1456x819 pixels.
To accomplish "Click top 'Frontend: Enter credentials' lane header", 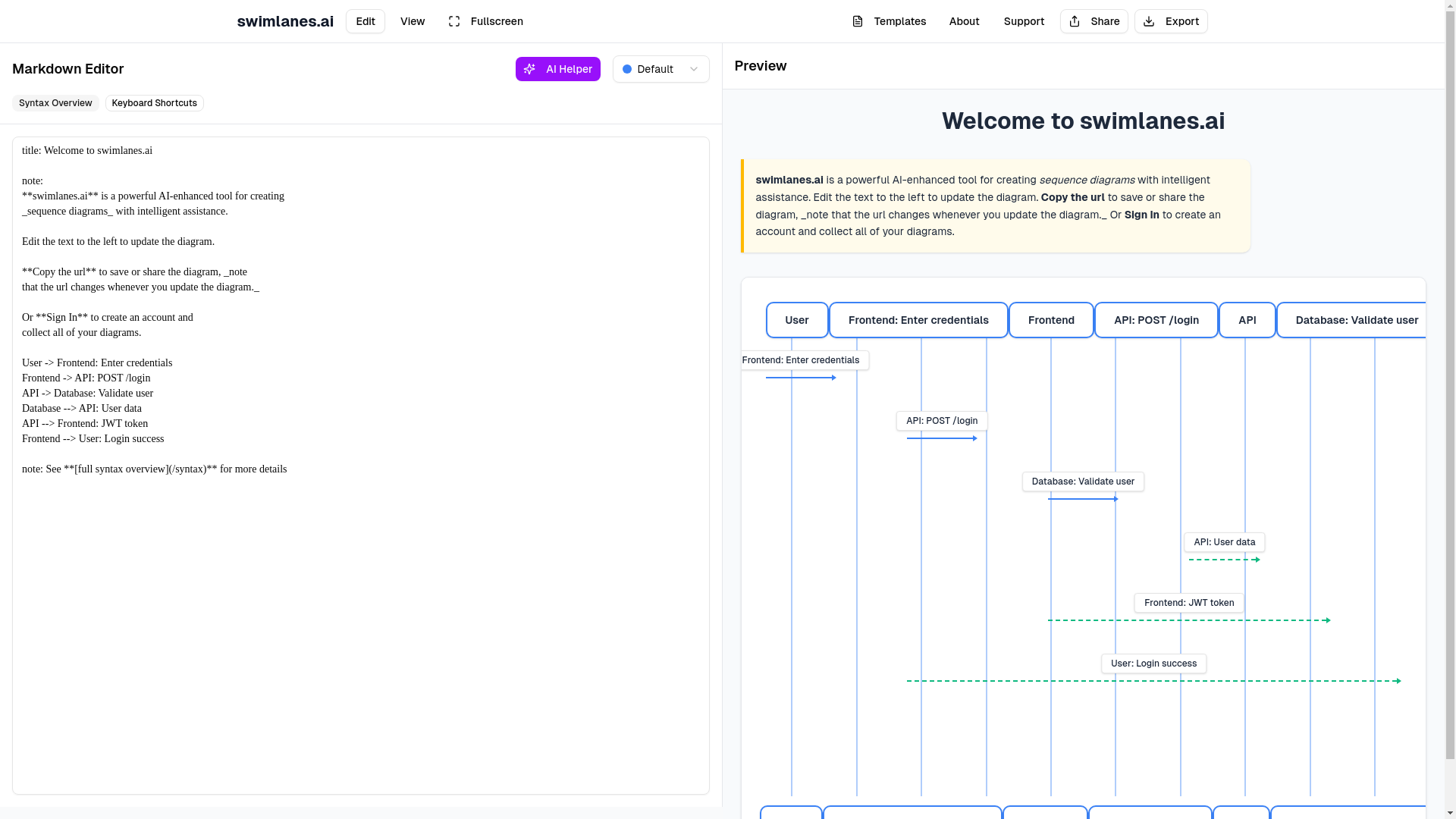I will tap(918, 320).
